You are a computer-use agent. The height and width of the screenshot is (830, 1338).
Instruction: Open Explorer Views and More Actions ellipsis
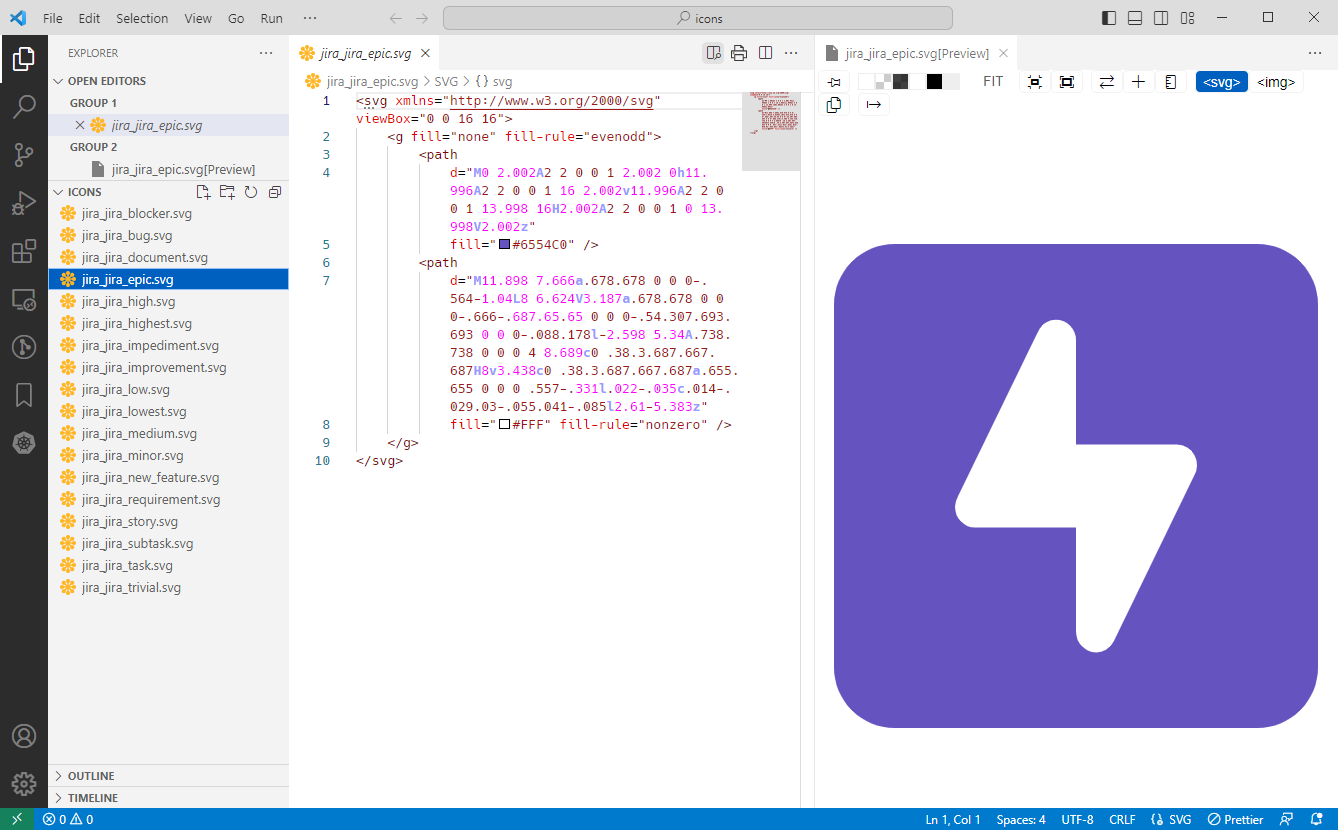[x=265, y=53]
